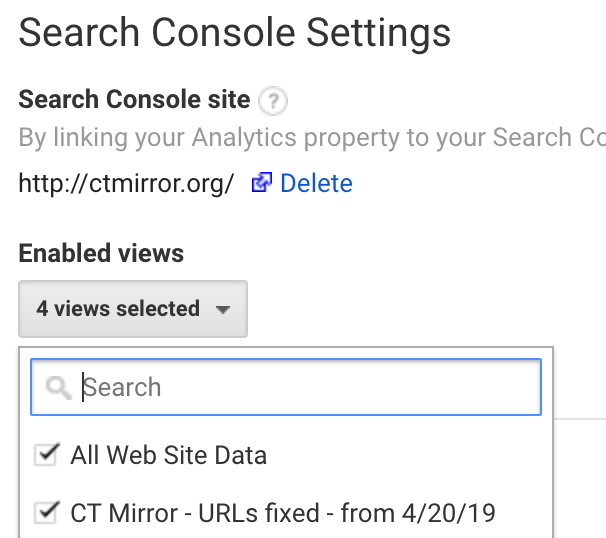Click the dropdown arrow on views selector
Image resolution: width=606 pixels, height=538 pixels.
pos(223,309)
